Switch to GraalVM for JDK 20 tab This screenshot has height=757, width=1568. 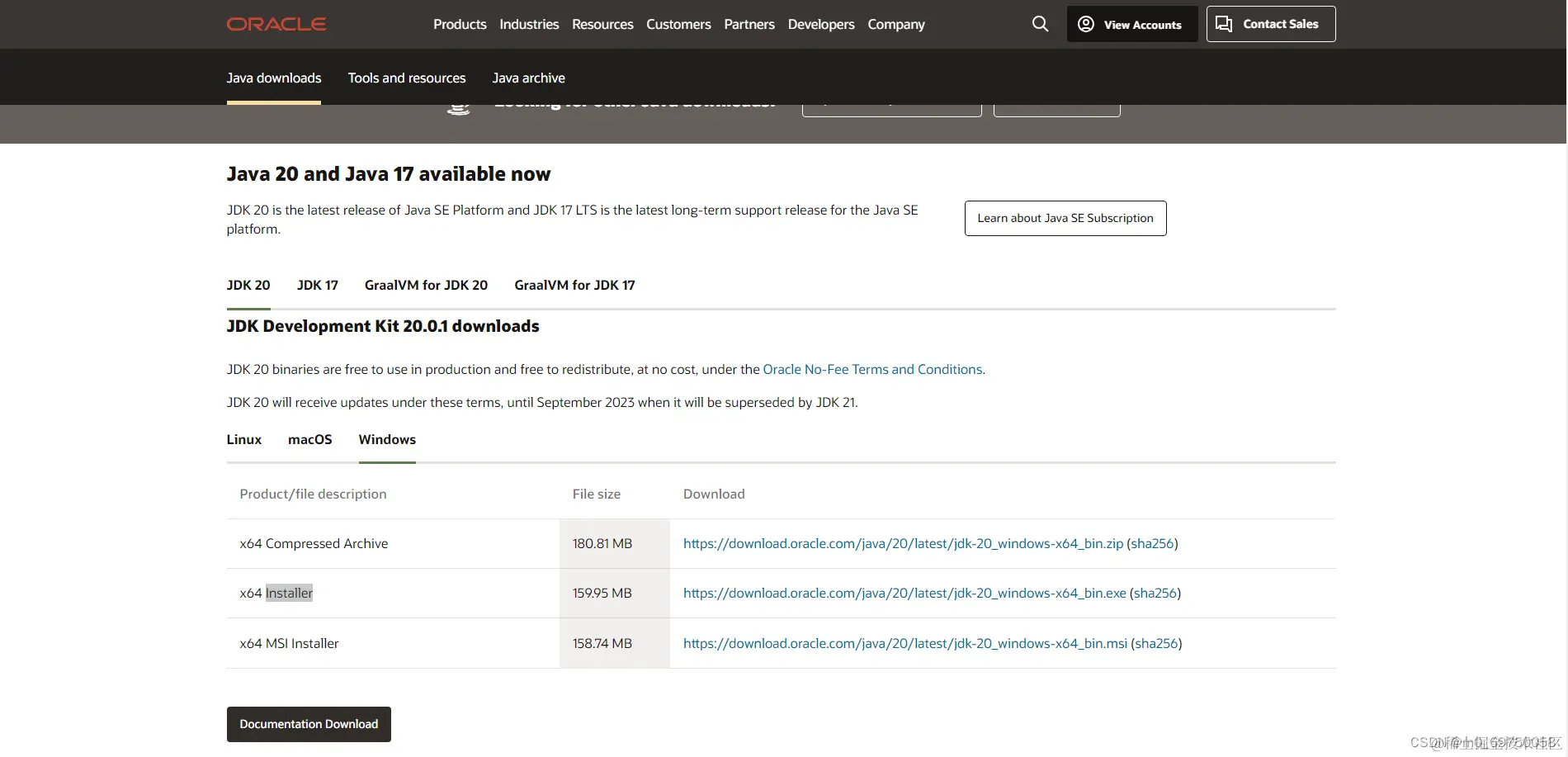[x=426, y=285]
